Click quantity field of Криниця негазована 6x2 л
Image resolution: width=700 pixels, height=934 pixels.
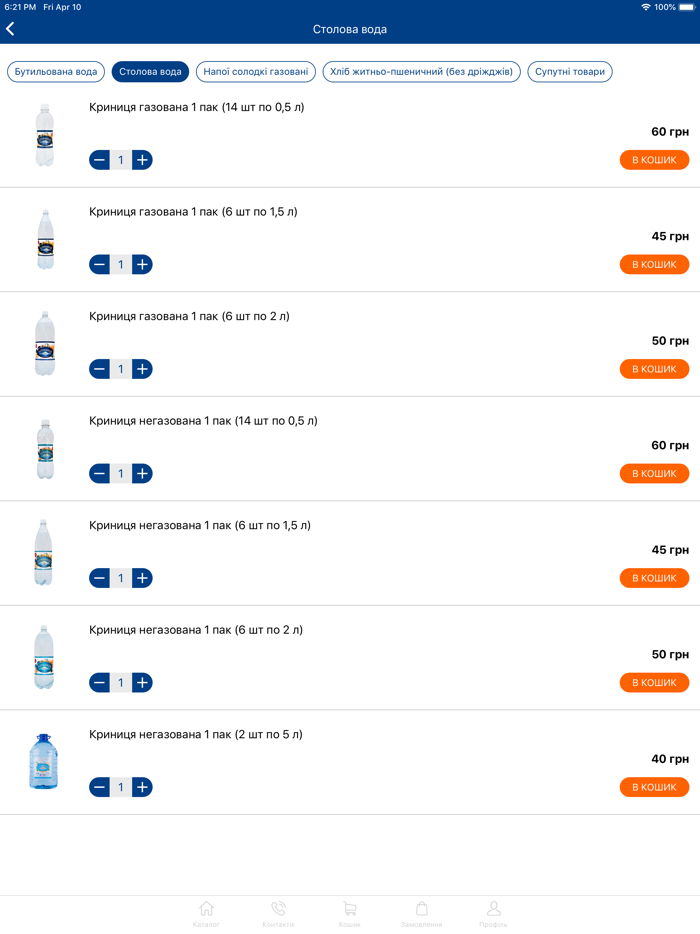[x=121, y=682]
